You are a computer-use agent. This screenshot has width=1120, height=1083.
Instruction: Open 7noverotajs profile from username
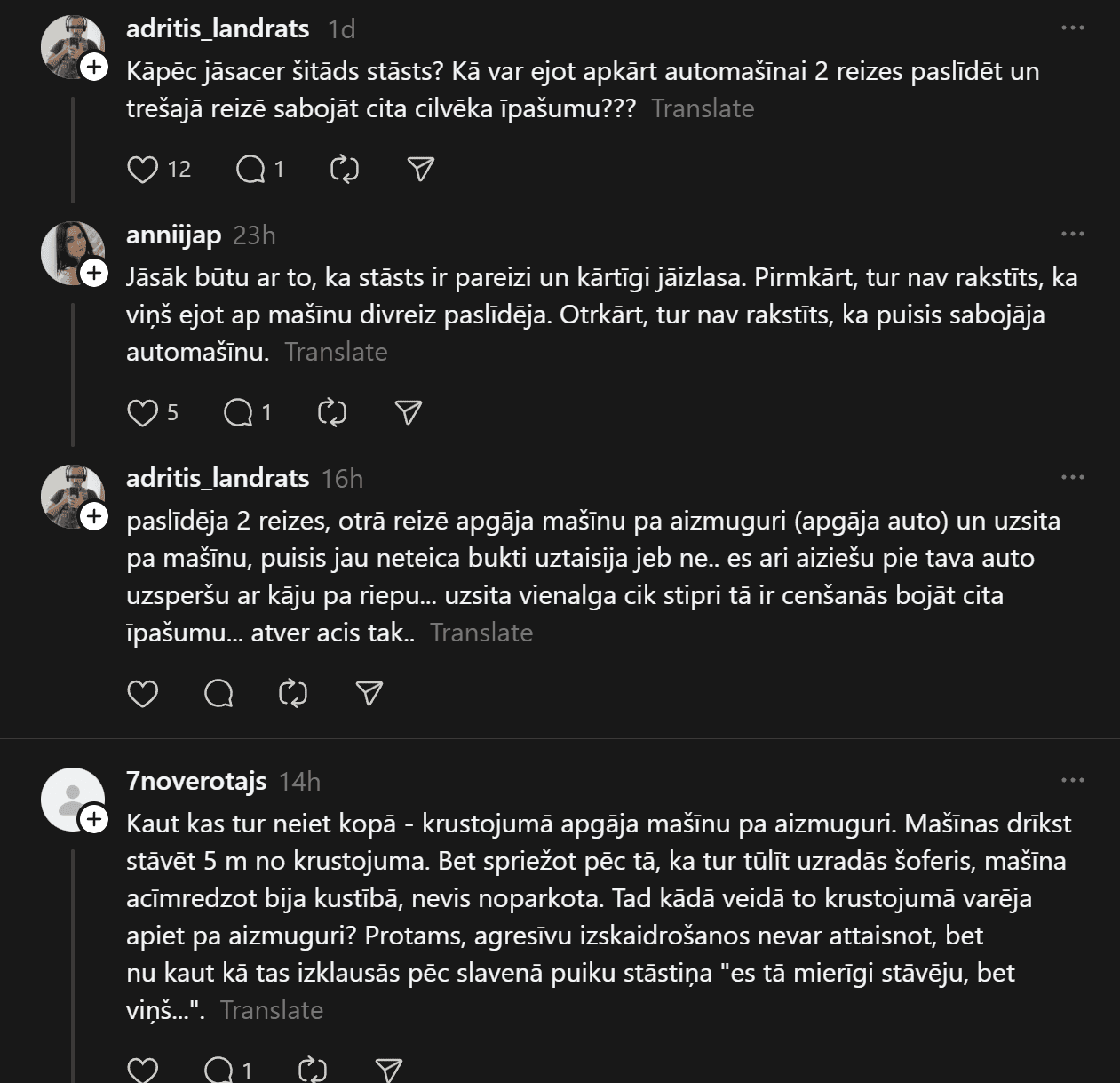(x=196, y=781)
